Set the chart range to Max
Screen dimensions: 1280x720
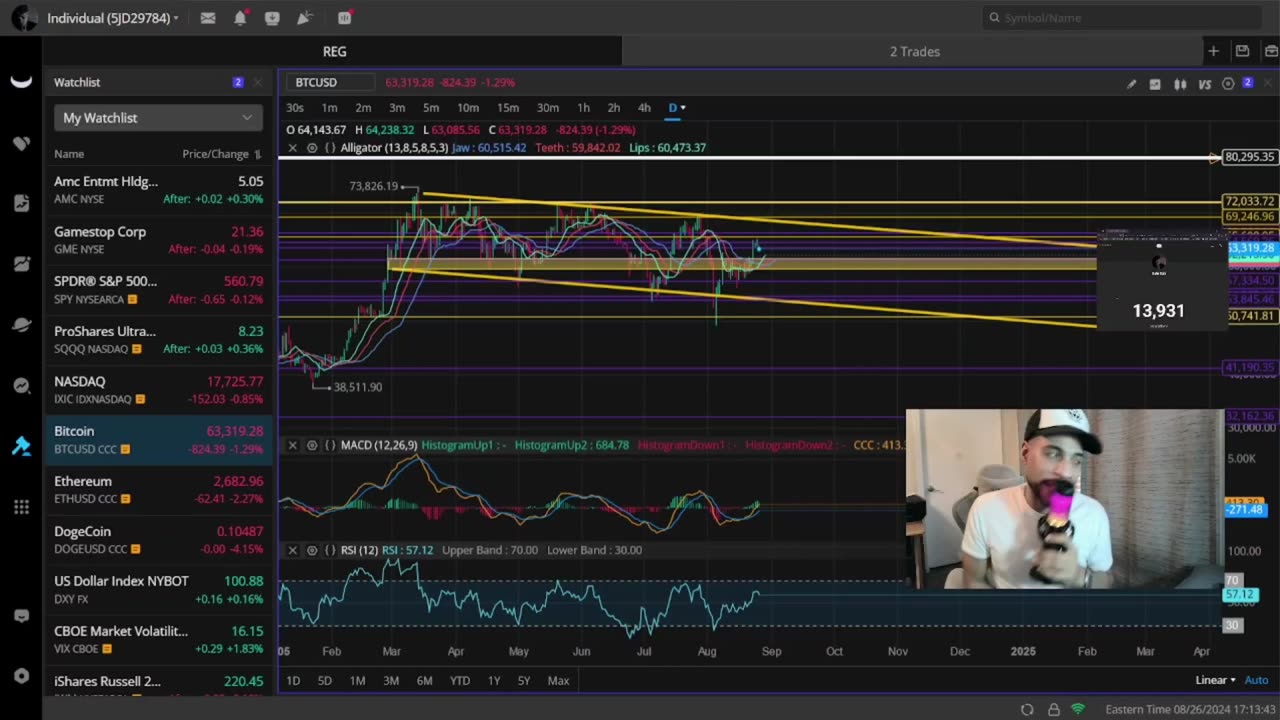(558, 681)
